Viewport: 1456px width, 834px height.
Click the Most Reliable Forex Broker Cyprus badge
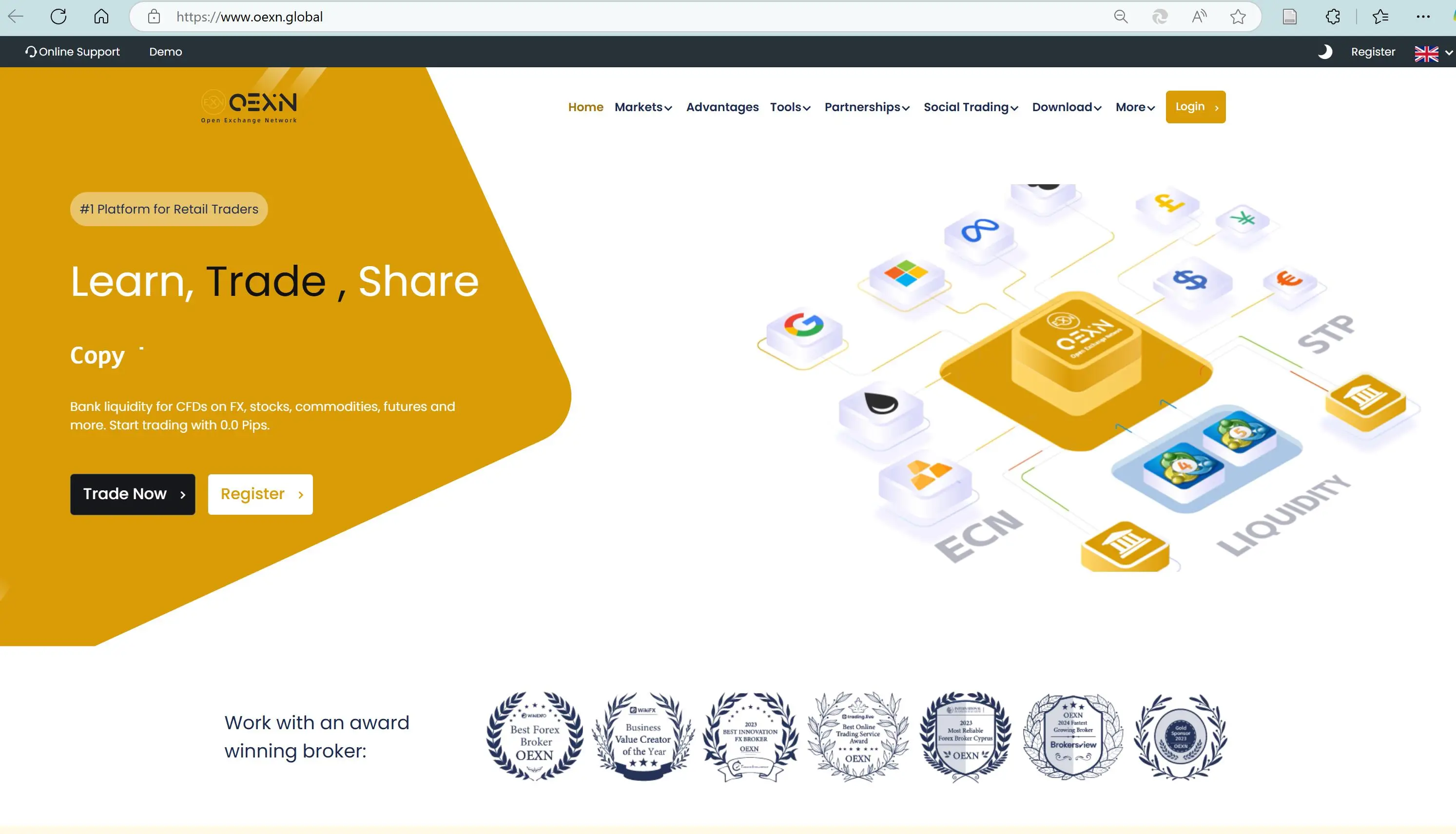[966, 737]
